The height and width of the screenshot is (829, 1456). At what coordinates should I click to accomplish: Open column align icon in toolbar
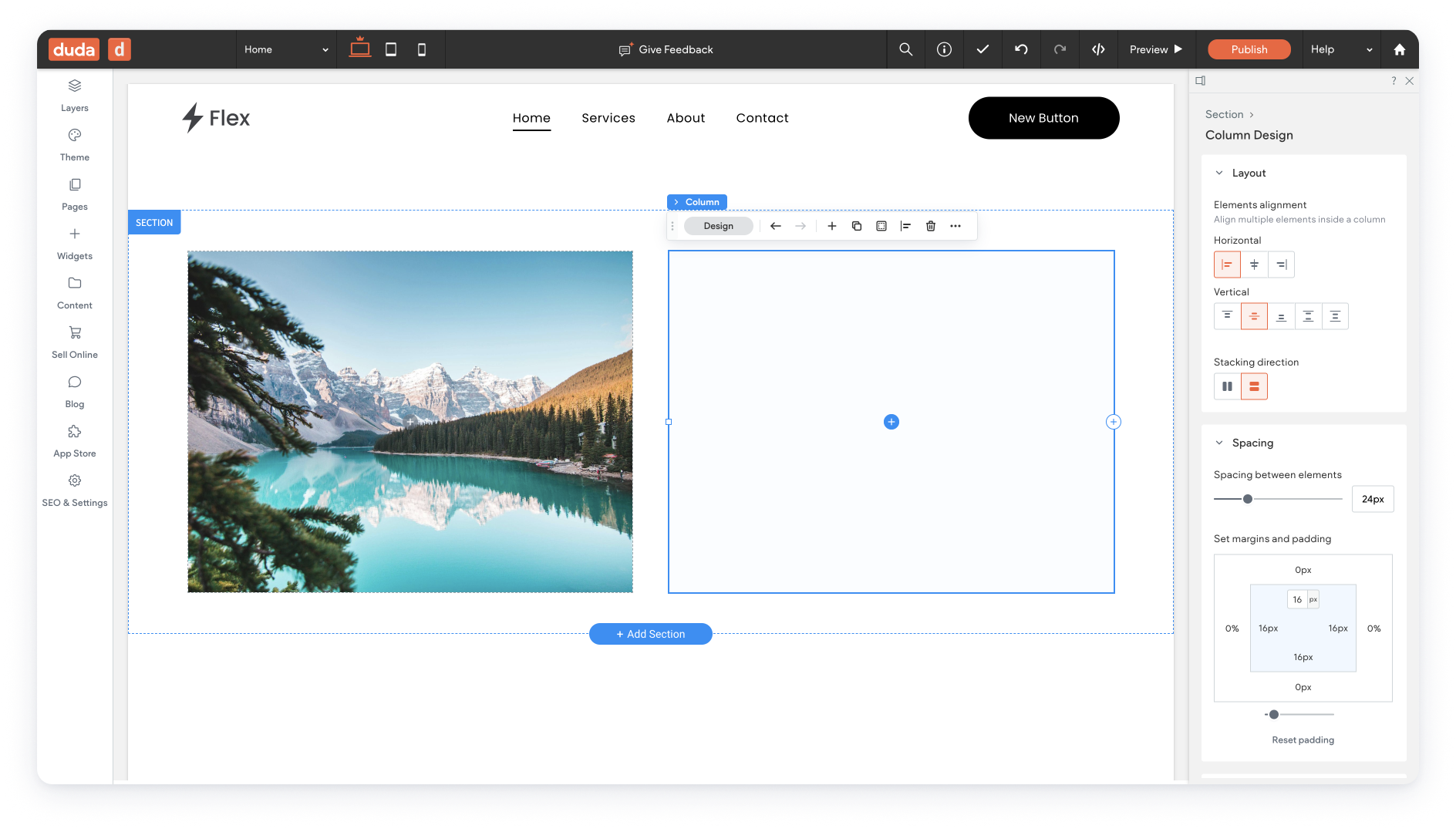click(x=906, y=226)
